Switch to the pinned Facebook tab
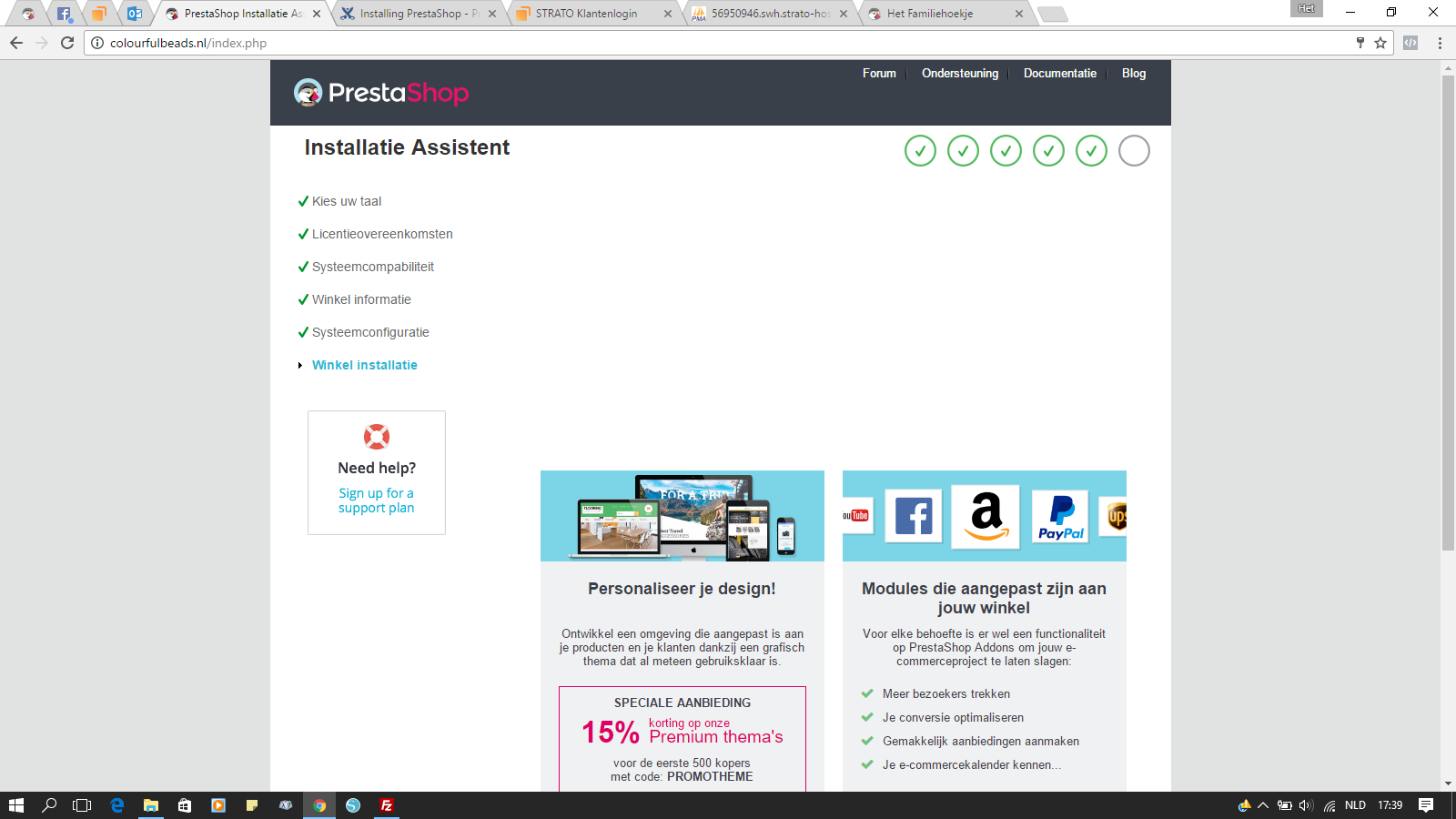The height and width of the screenshot is (819, 1456). pyautogui.click(x=64, y=14)
